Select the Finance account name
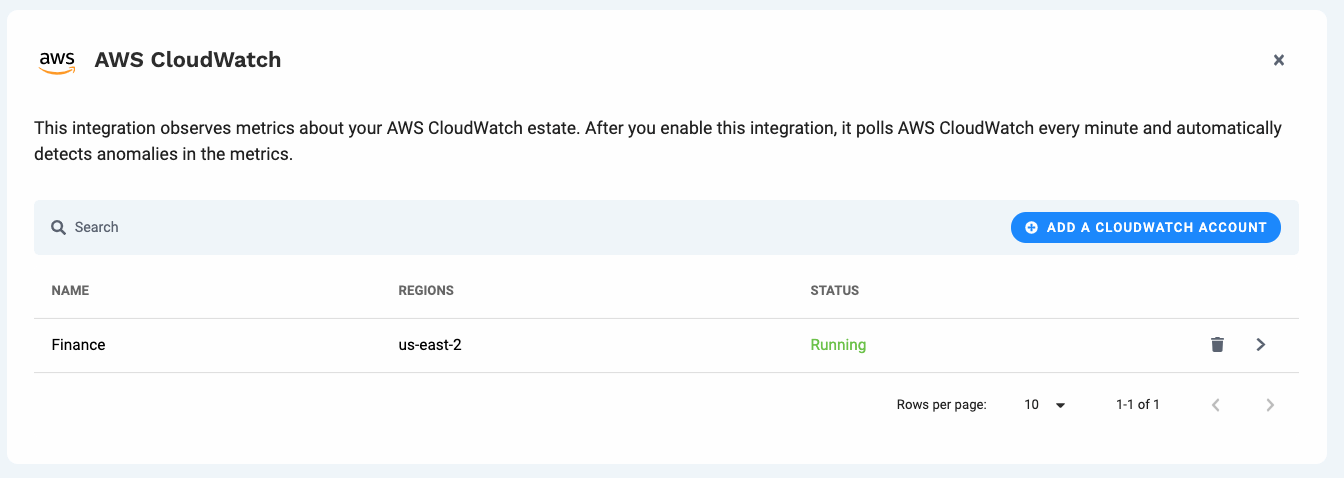Screen dimensions: 1344x478 pos(79,345)
